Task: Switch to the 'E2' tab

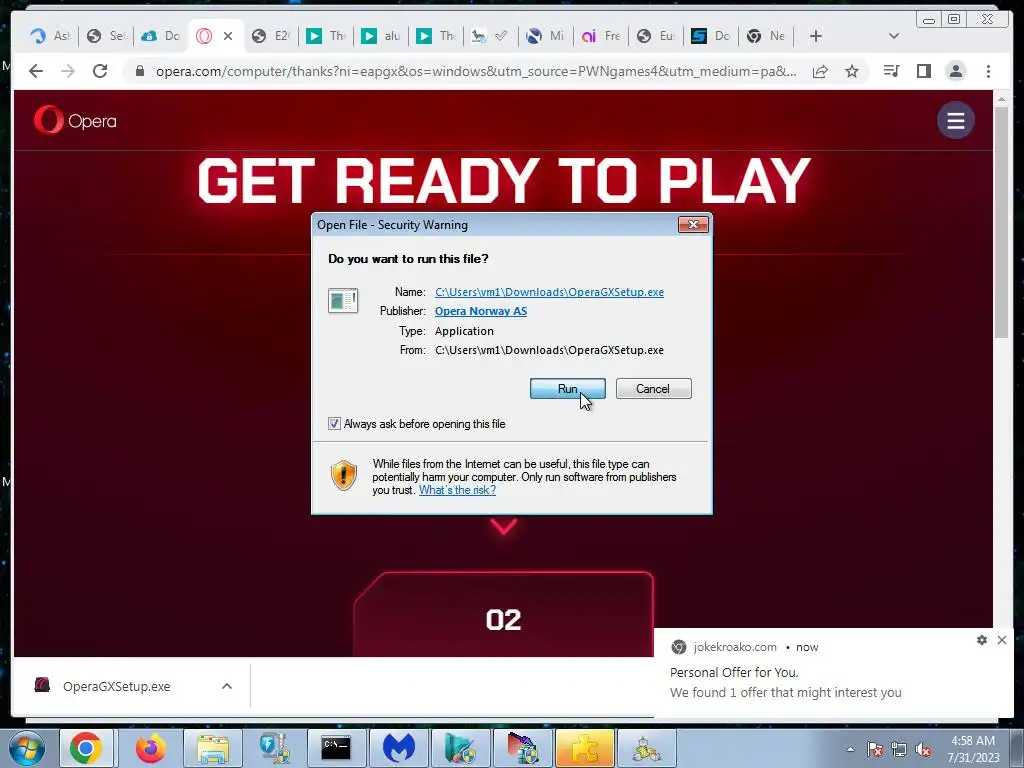Action: tap(270, 36)
